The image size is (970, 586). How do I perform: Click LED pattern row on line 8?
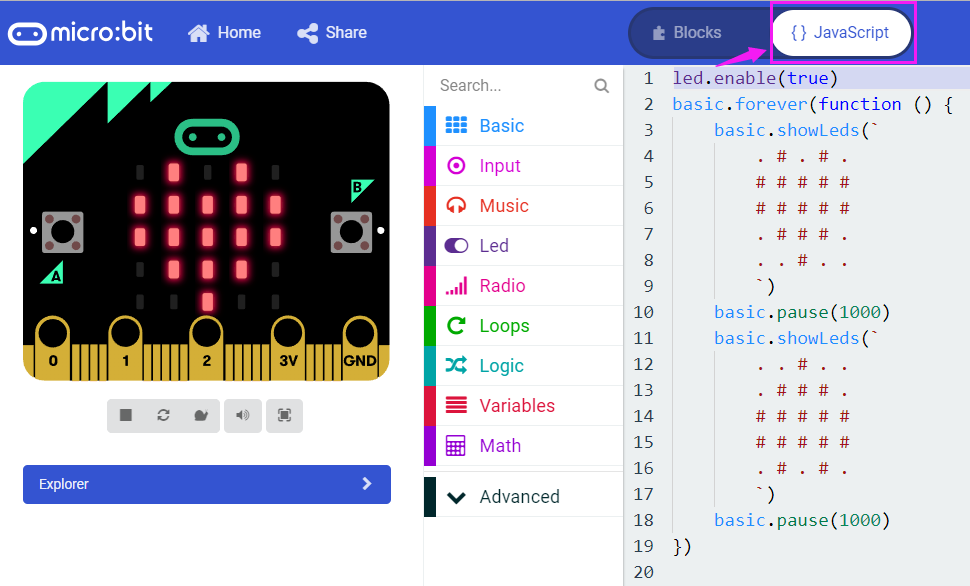tap(802, 261)
